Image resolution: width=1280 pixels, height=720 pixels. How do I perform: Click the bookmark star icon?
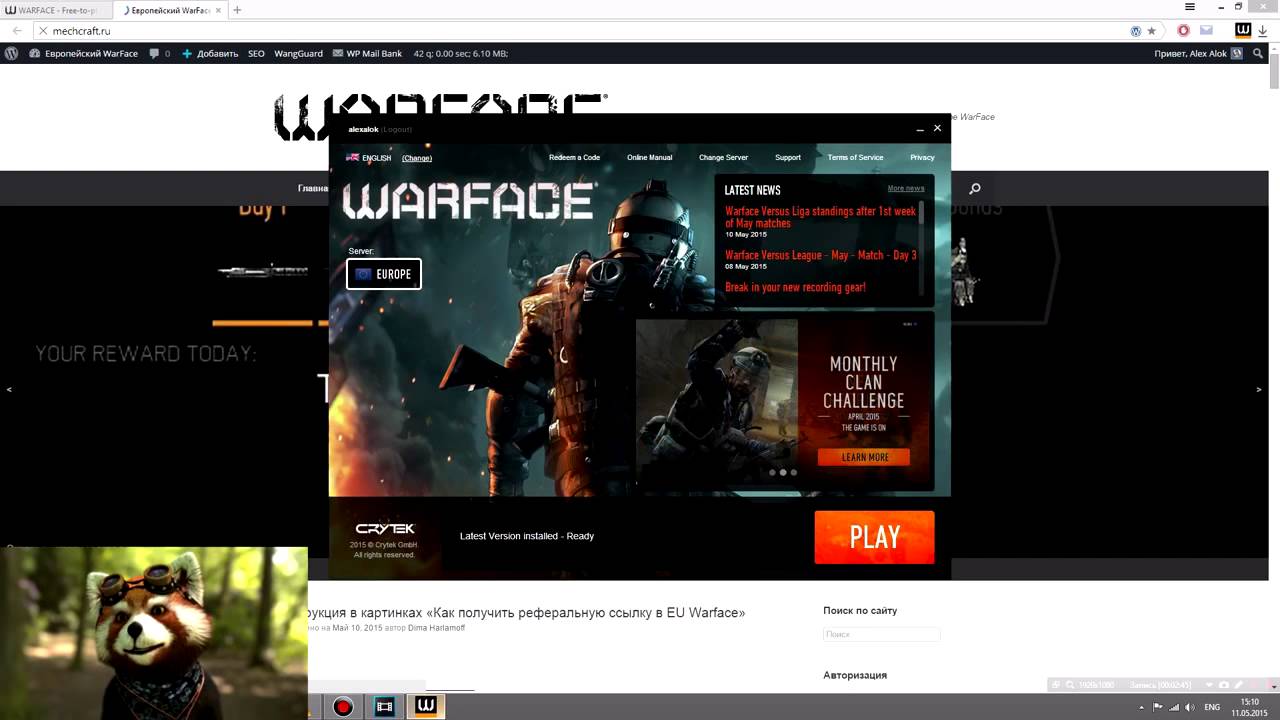pos(1151,31)
